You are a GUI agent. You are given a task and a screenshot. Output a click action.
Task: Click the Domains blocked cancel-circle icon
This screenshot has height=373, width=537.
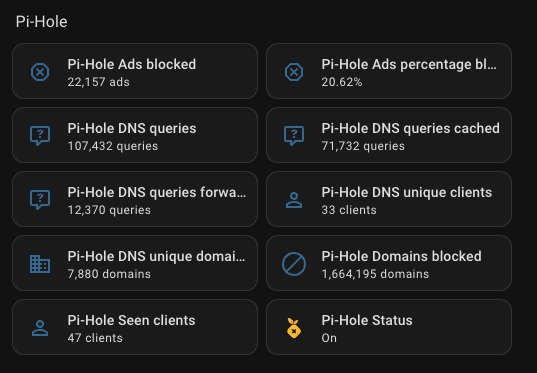tap(294, 264)
